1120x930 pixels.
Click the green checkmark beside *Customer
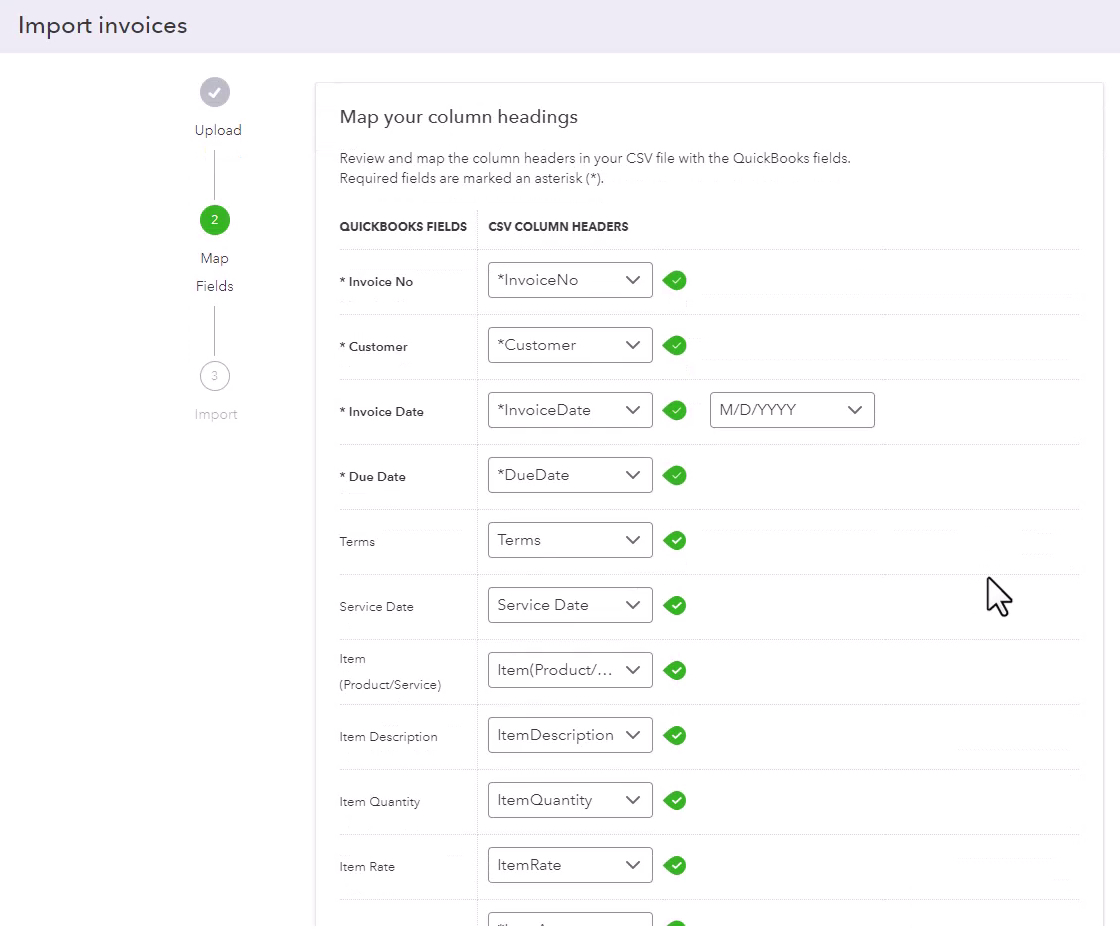coord(674,346)
